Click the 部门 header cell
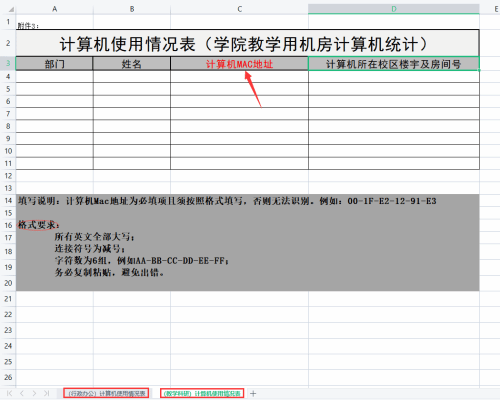 click(x=54, y=64)
